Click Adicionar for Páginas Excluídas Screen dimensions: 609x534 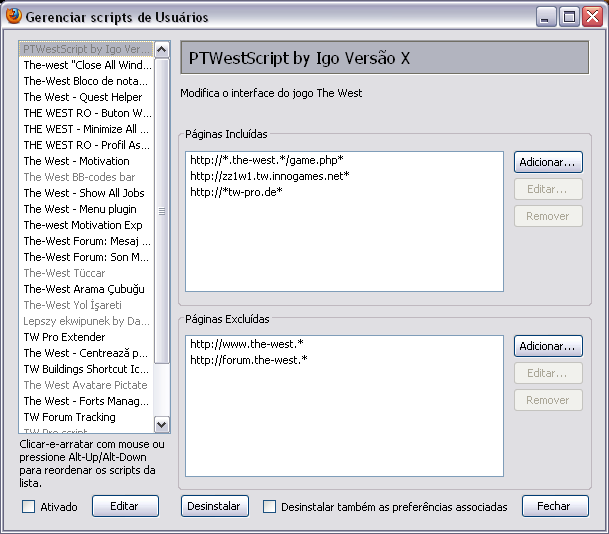pos(548,346)
